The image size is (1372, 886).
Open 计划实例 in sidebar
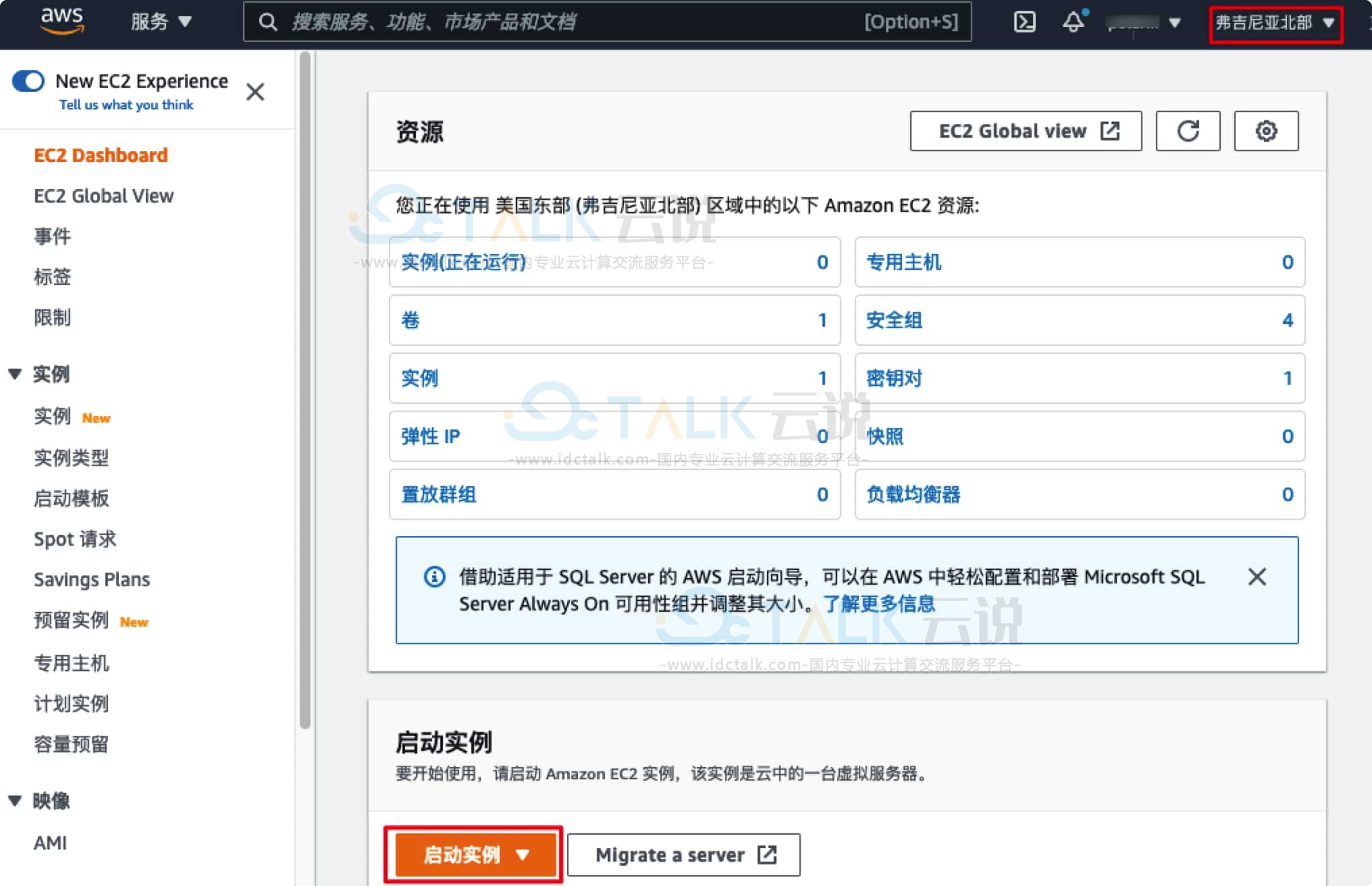tap(72, 704)
